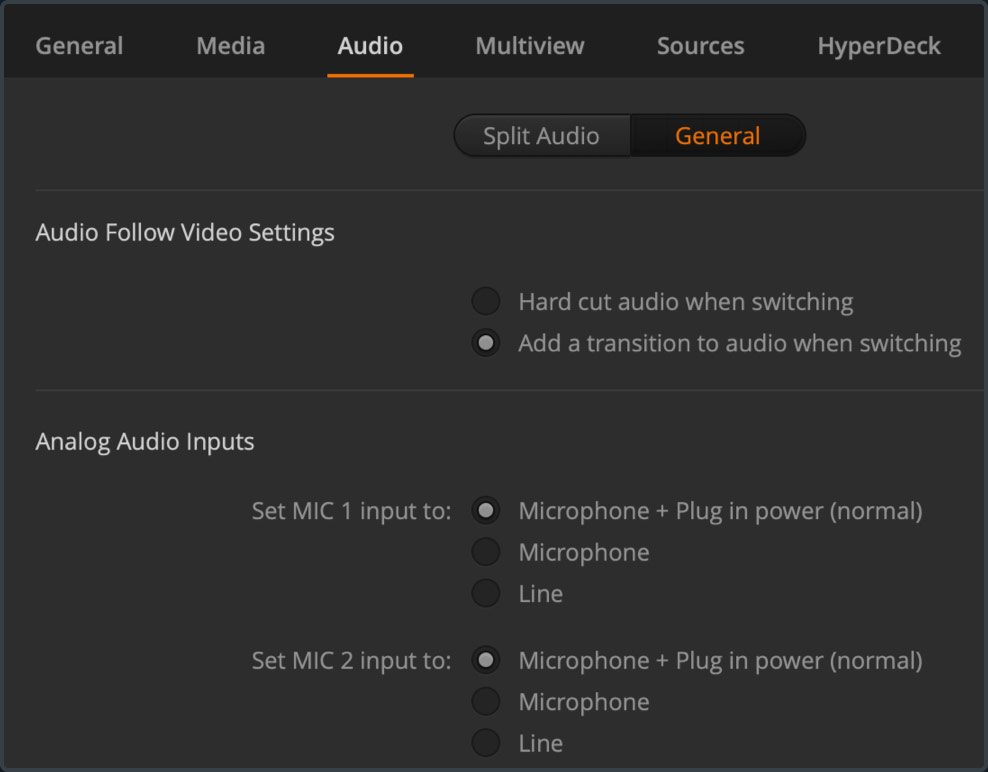Image resolution: width=988 pixels, height=772 pixels.
Task: Open the Sources tab
Action: click(x=700, y=45)
